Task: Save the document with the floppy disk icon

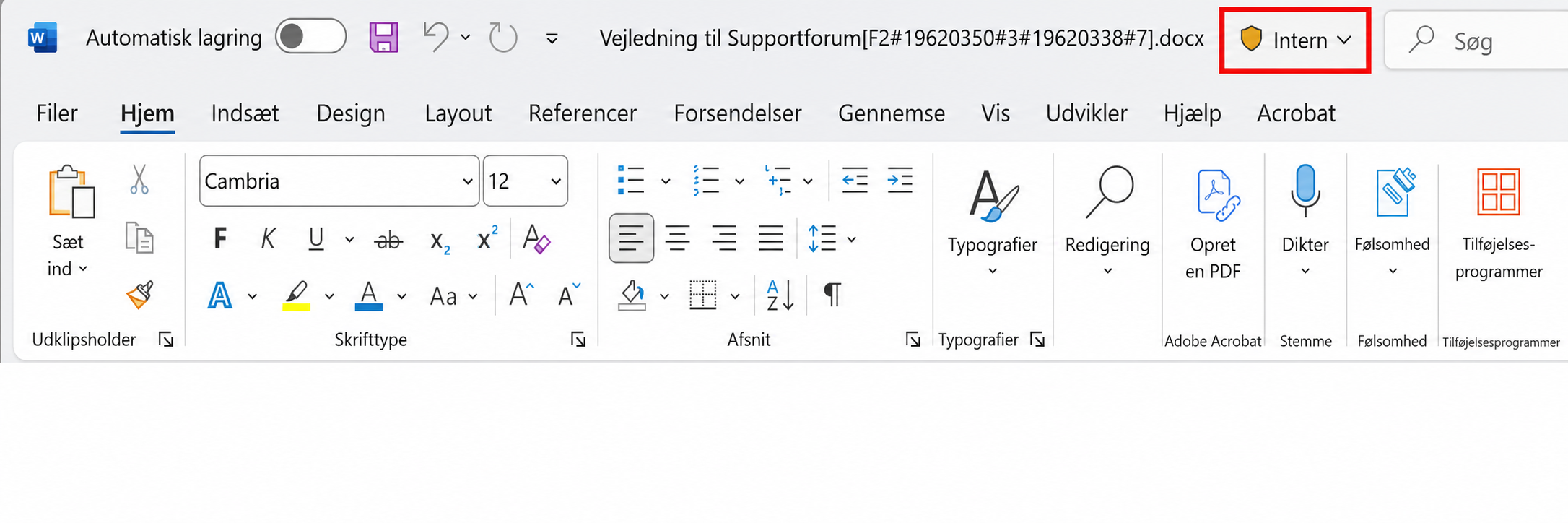Action: (x=384, y=38)
